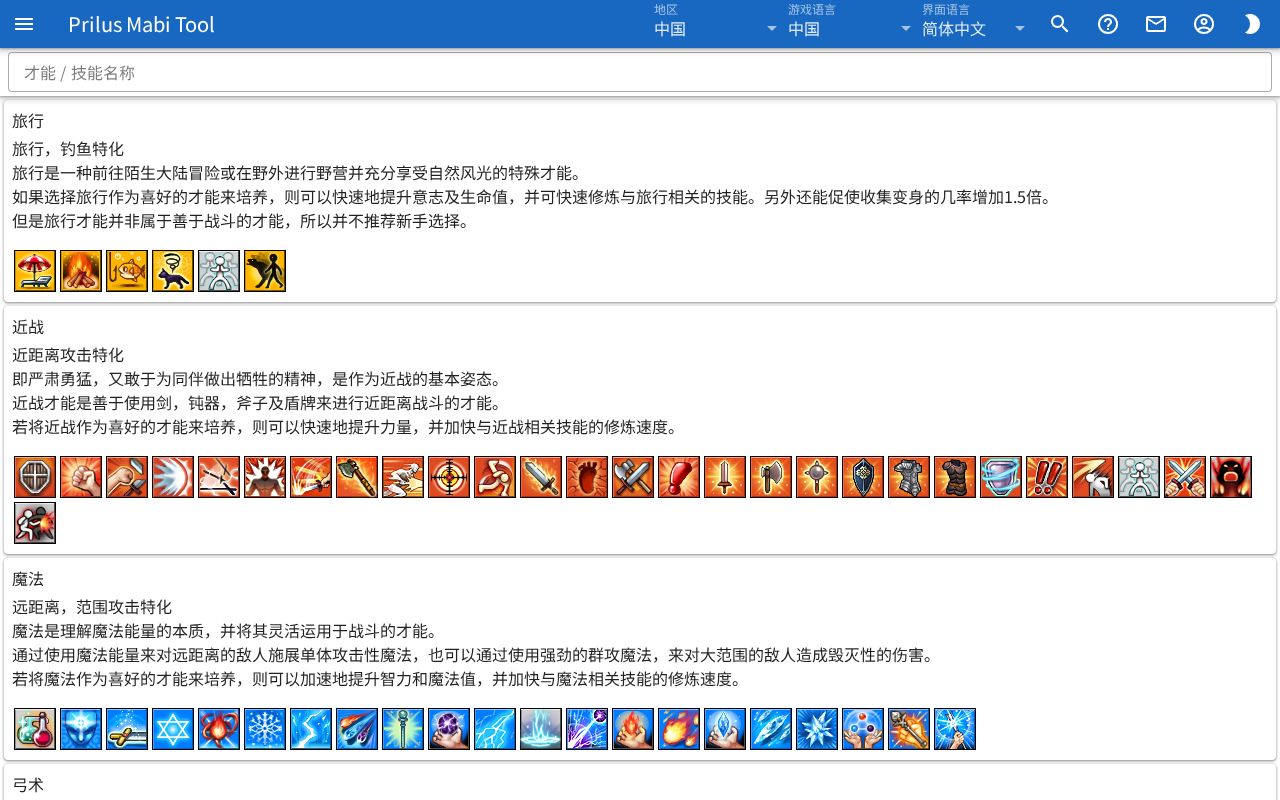The image size is (1280, 800).
Task: Open the user account icon
Action: coord(1204,24)
